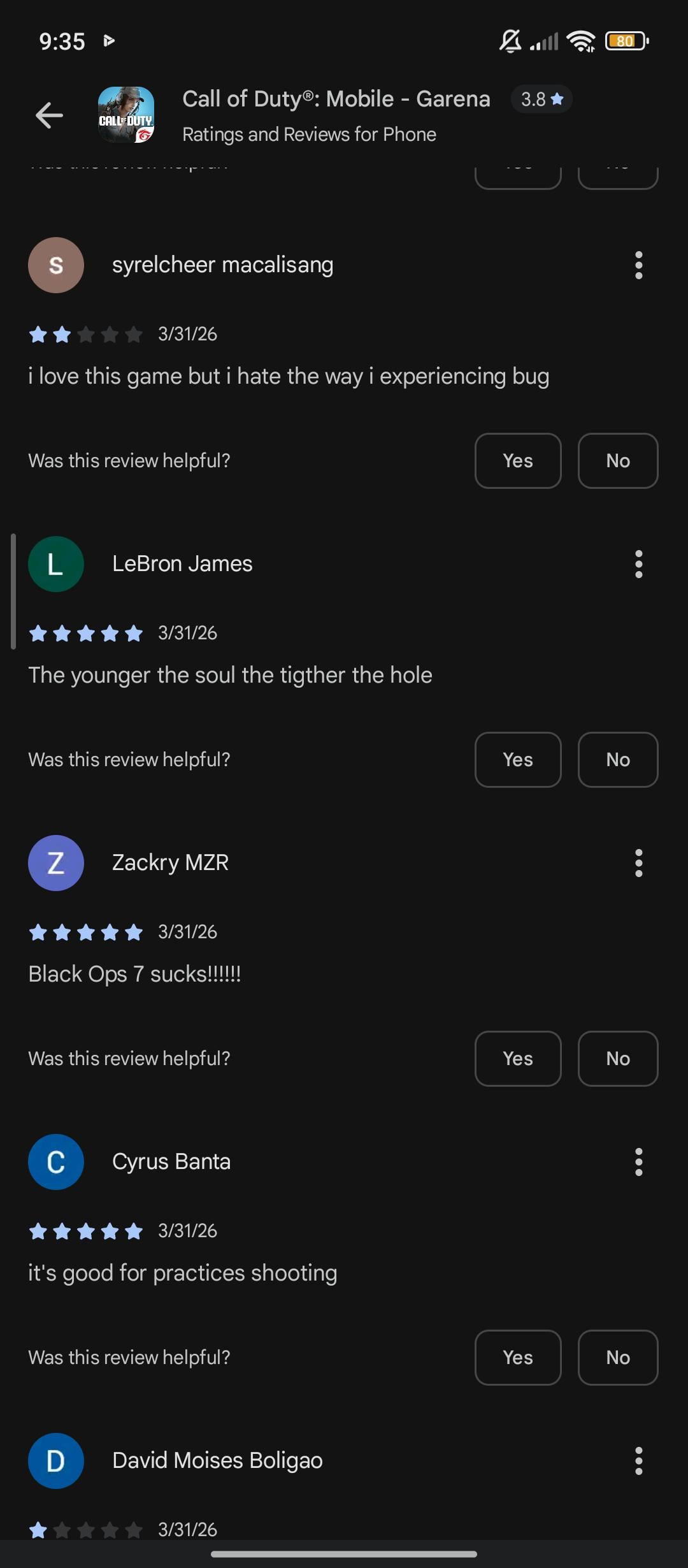Choose No for Zackry MZR's review
688x1568 pixels.
point(618,1059)
